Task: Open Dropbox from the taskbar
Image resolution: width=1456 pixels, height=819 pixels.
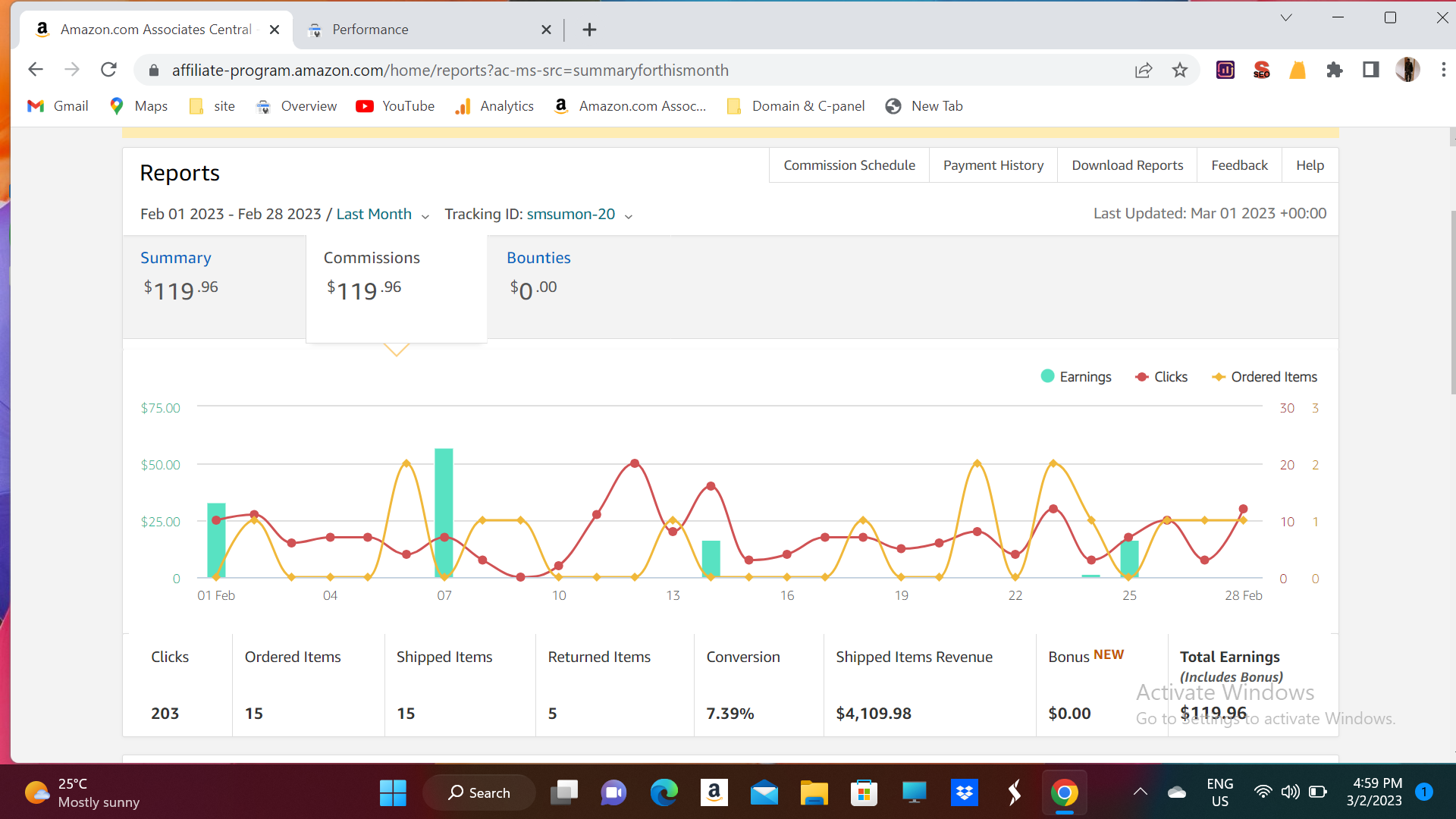Action: pyautogui.click(x=964, y=793)
